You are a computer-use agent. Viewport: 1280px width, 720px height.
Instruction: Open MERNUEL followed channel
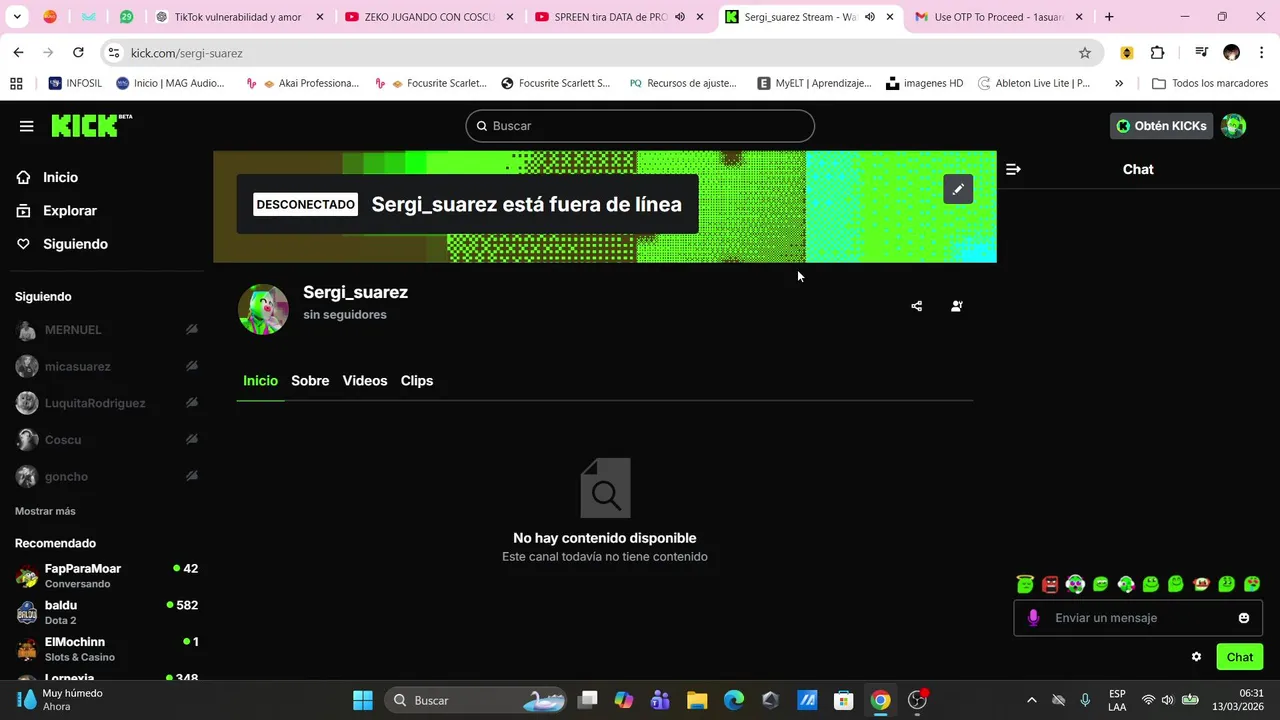pos(106,330)
